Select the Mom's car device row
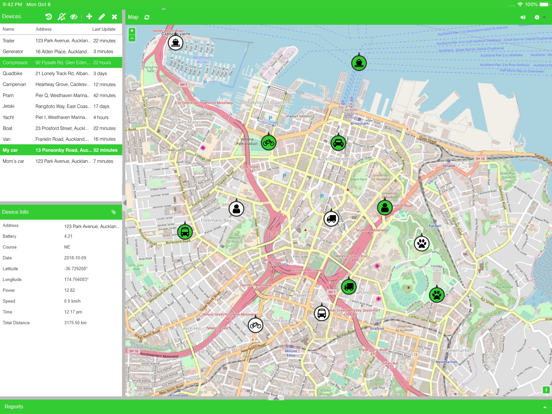 61,161
